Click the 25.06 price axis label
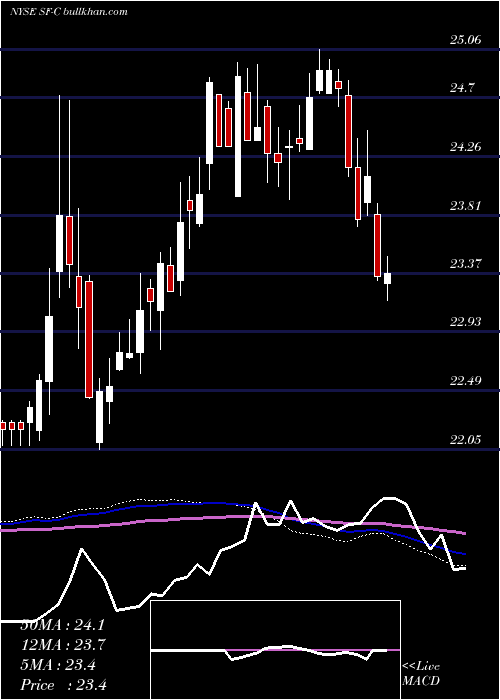 tap(465, 40)
